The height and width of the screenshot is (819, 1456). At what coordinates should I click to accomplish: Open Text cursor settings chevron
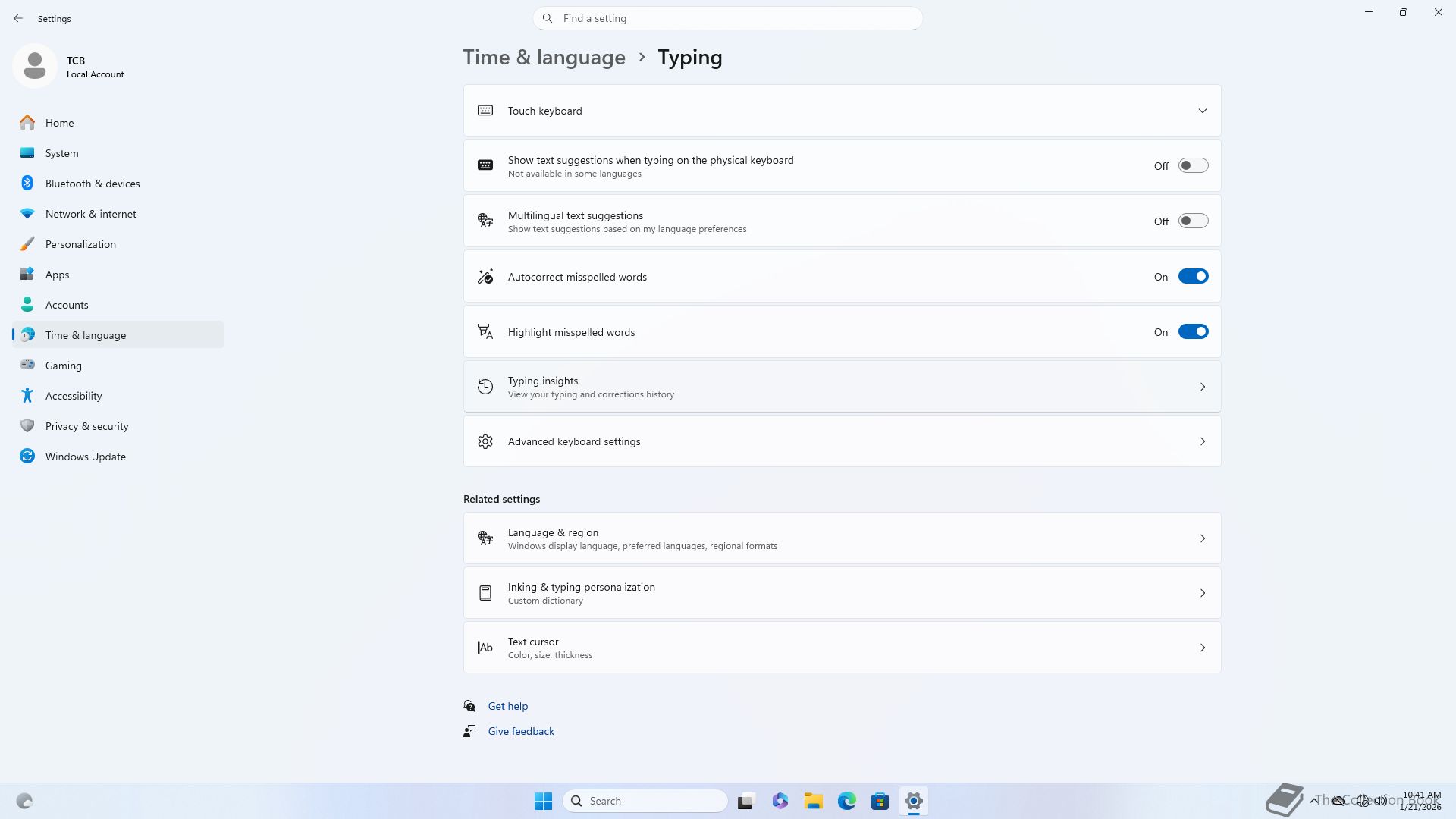click(1202, 648)
